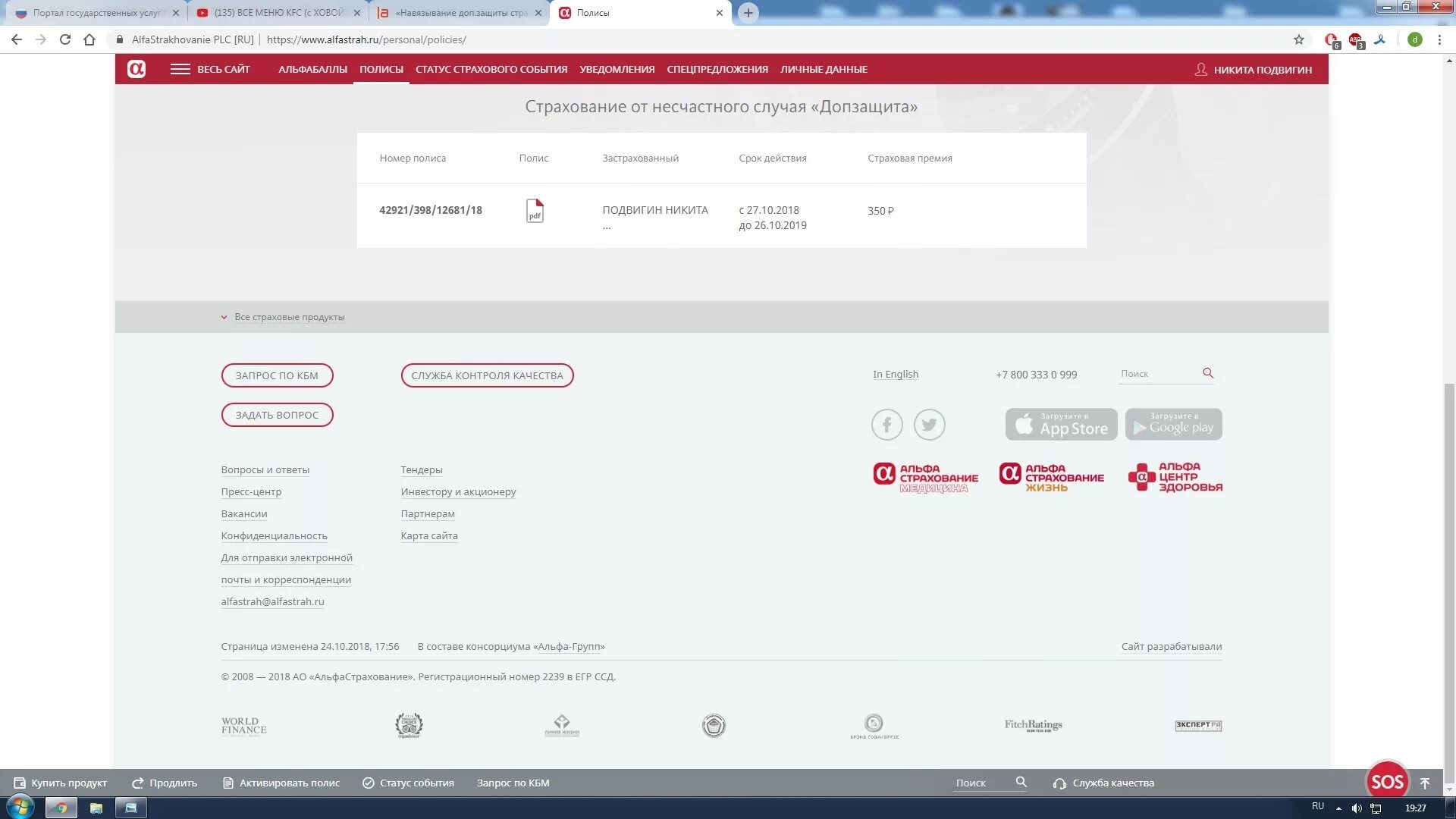The height and width of the screenshot is (819, 1456).
Task: Click the Facebook social media icon
Action: pyautogui.click(x=887, y=423)
